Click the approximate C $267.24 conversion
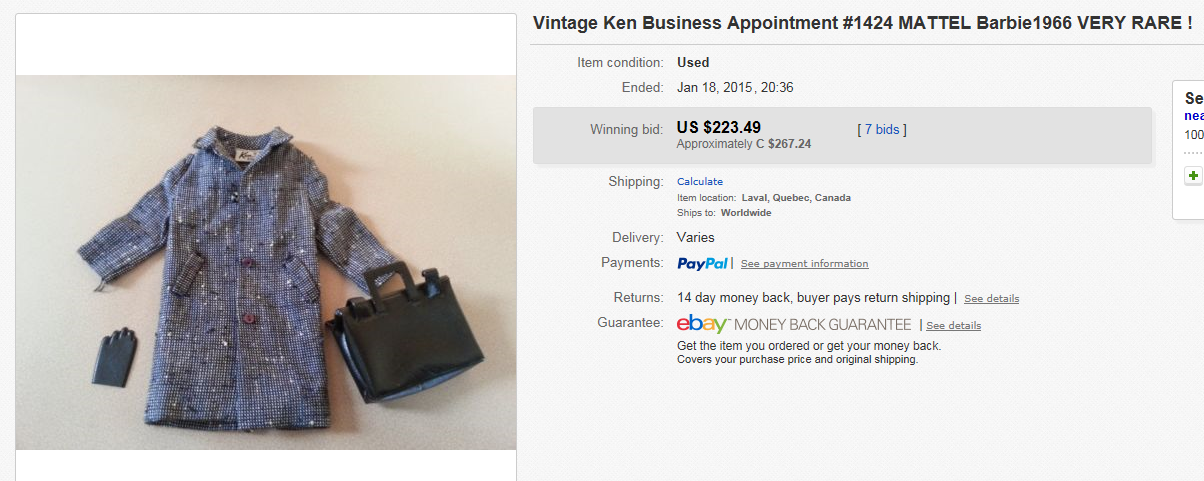This screenshot has height=481, width=1204. tap(744, 144)
